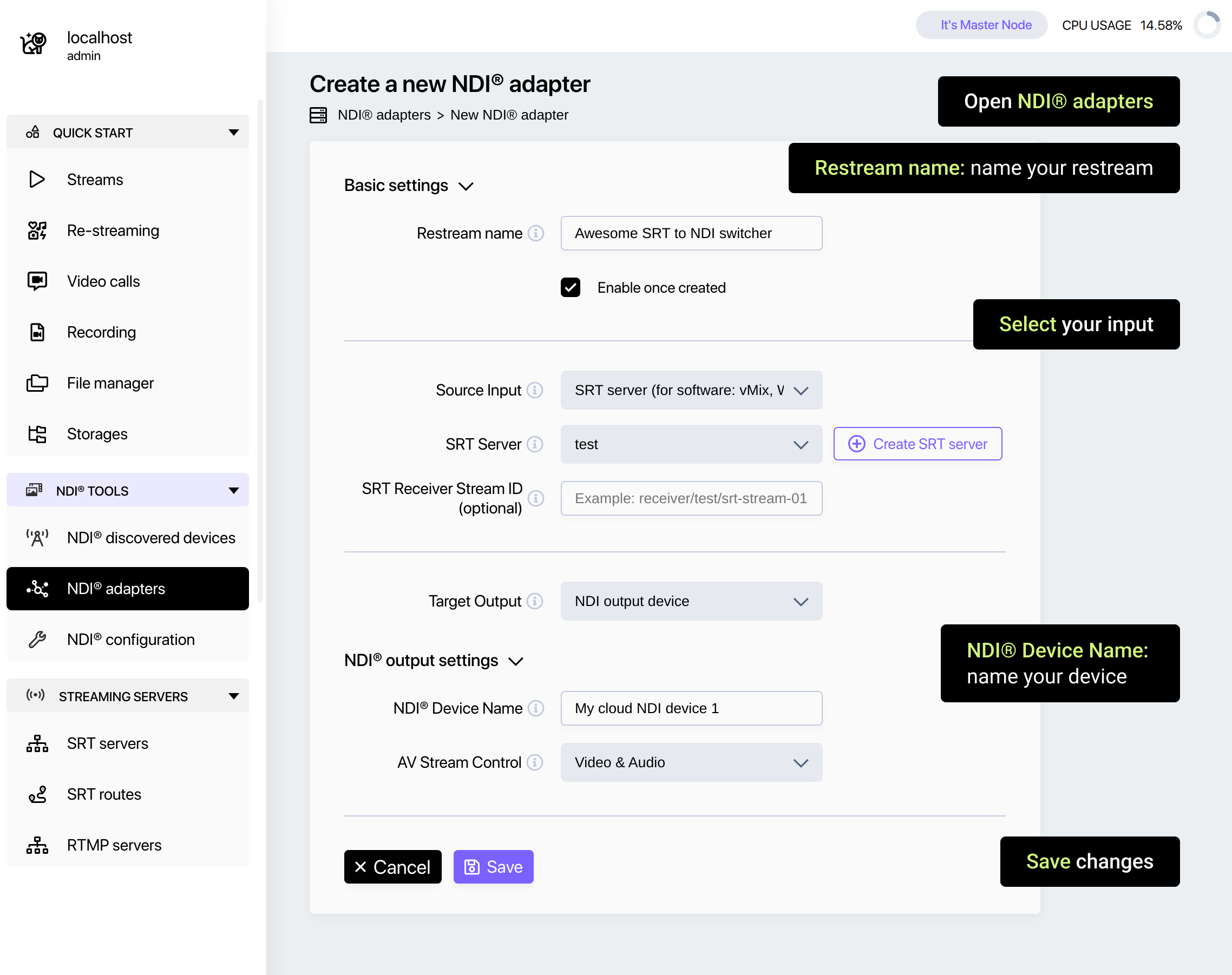Click Create SRT server button

[x=918, y=444]
